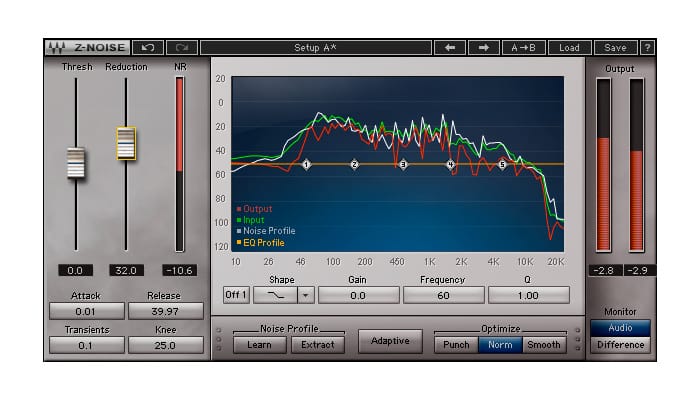Image resolution: width=700 pixels, height=400 pixels.
Task: Click left output peak value -2.8
Action: click(604, 270)
